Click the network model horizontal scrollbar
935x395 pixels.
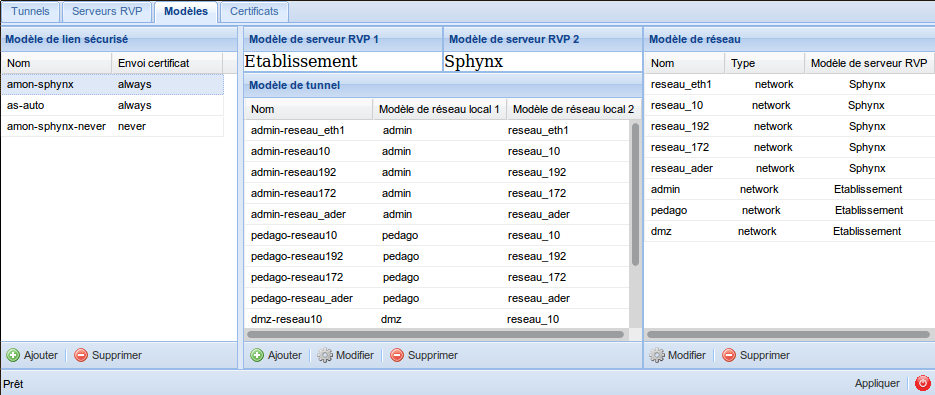tap(788, 335)
